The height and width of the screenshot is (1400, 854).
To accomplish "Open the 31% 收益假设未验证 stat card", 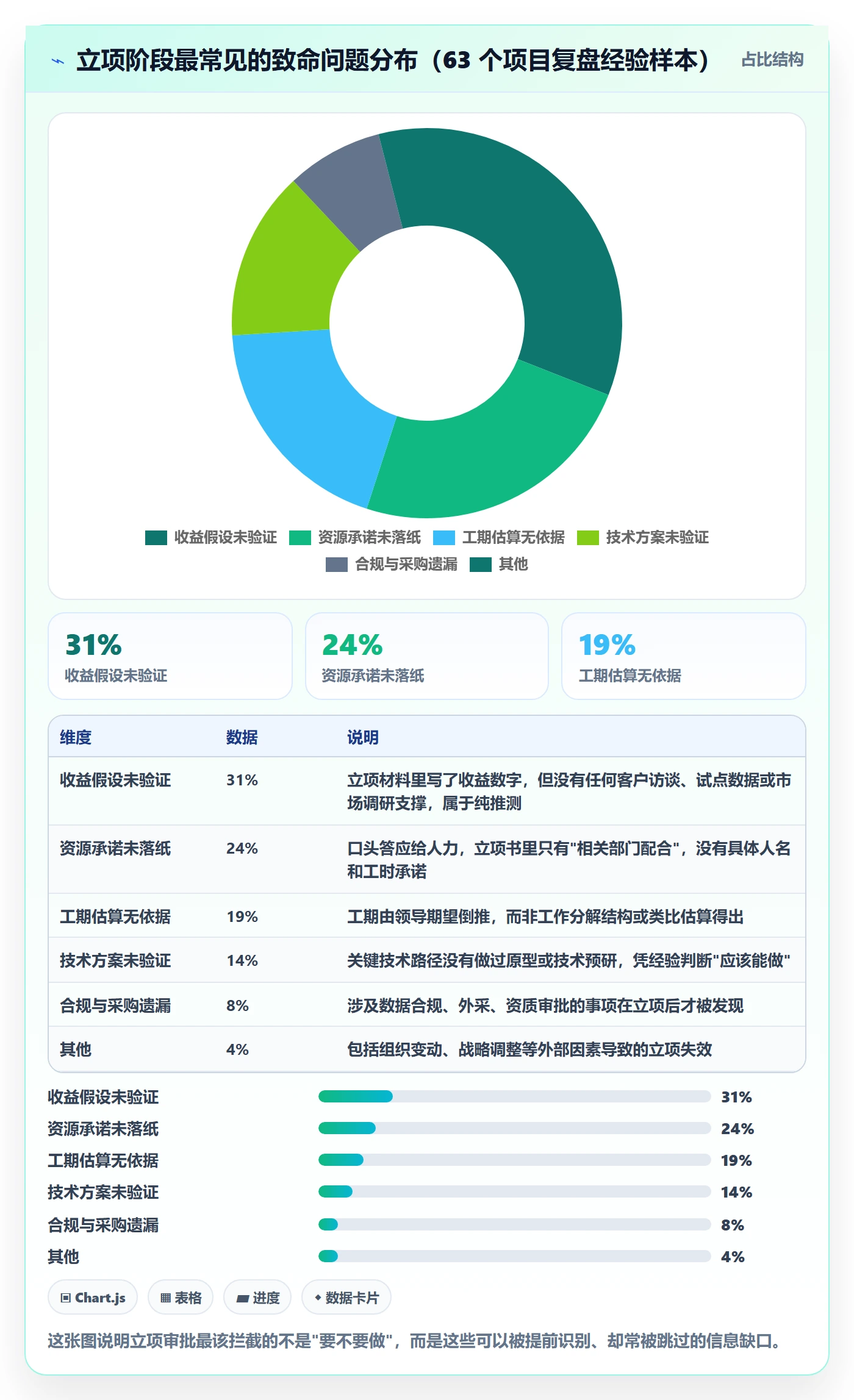I will 170,656.
